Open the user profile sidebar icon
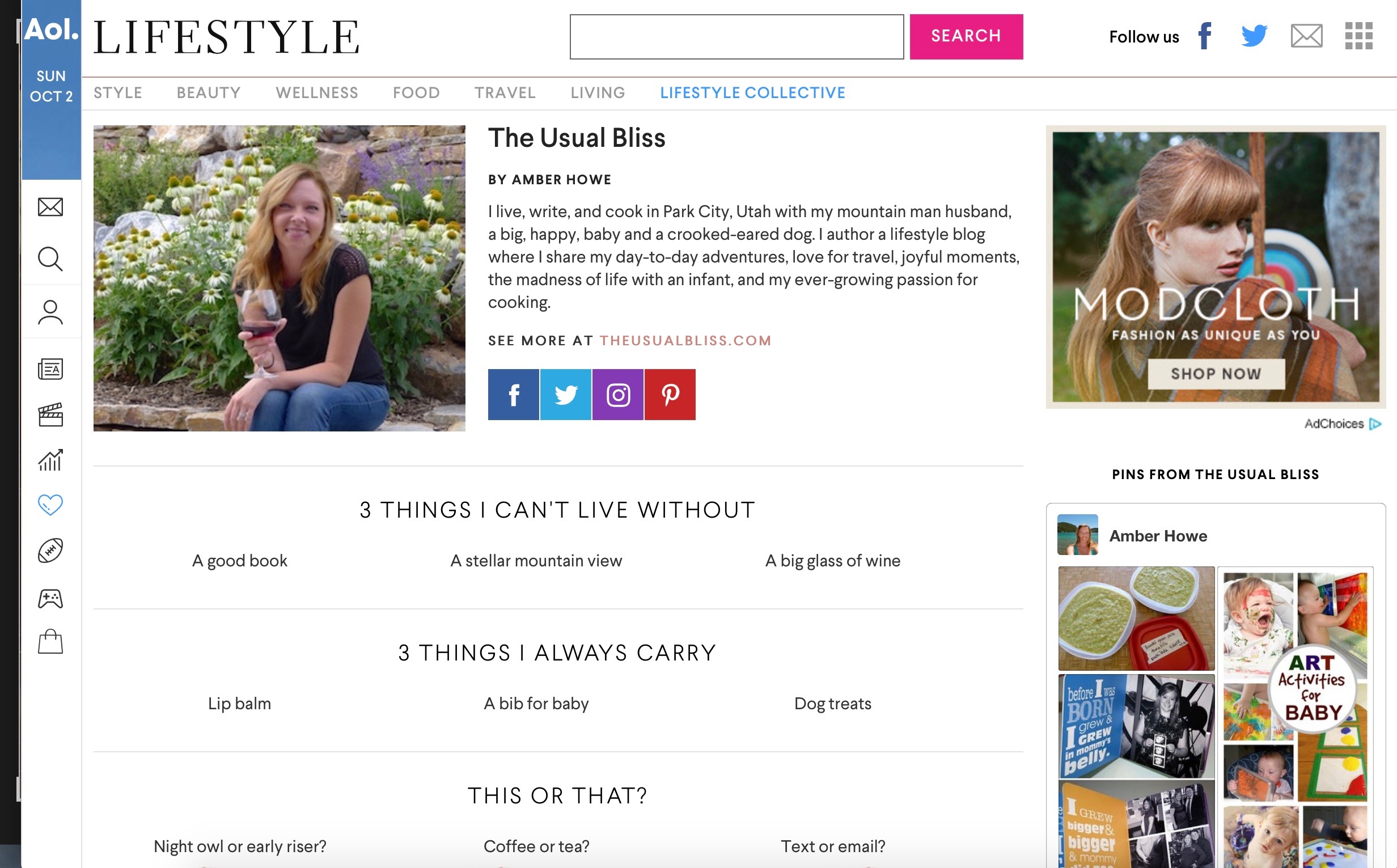The height and width of the screenshot is (868, 1397). pos(50,312)
